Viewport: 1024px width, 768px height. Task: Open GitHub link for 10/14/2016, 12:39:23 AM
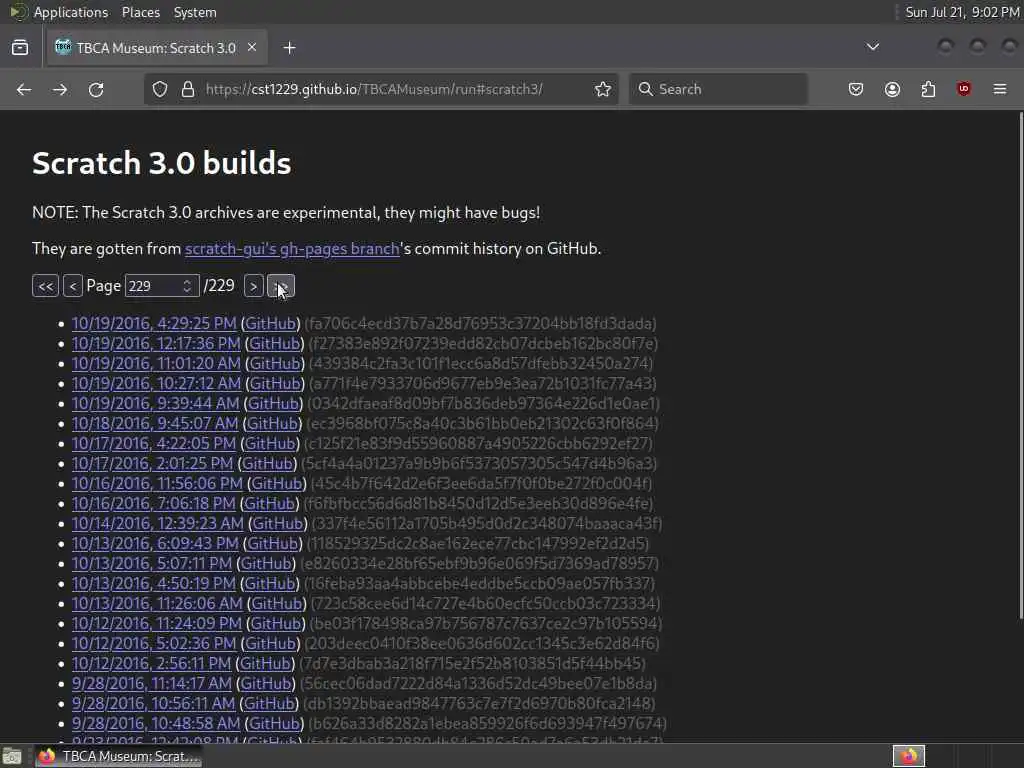tap(278, 523)
